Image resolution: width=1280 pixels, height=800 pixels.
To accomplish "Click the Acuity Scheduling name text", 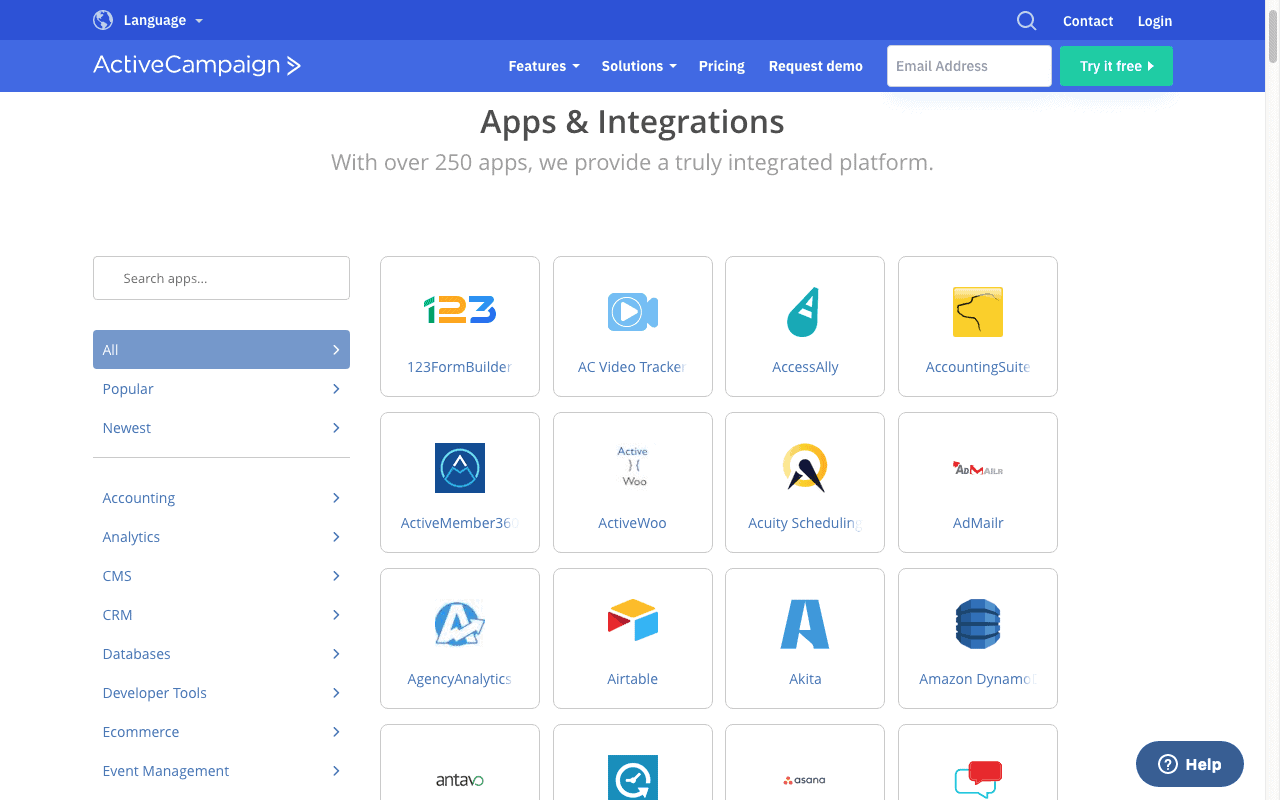I will (x=805, y=523).
